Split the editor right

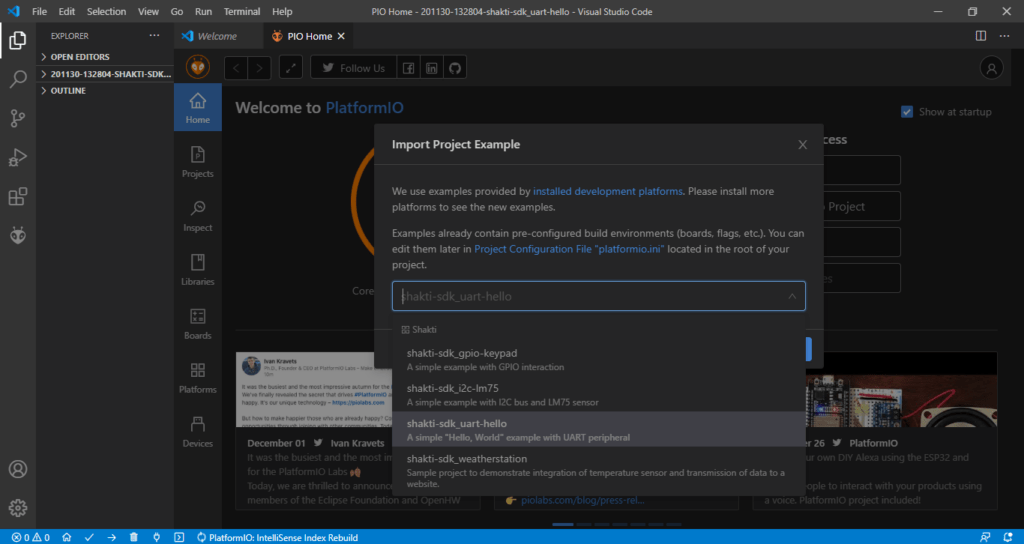(x=981, y=36)
